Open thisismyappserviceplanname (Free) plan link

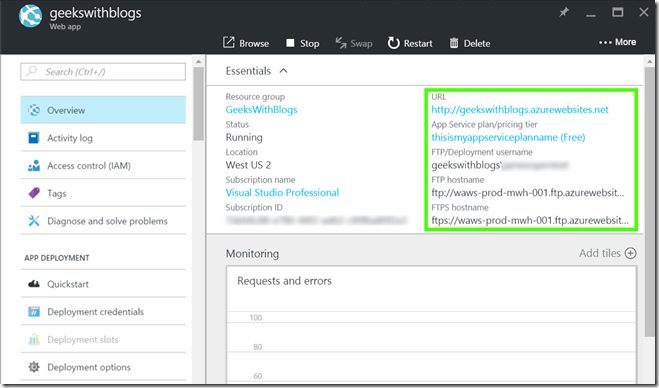coord(508,137)
